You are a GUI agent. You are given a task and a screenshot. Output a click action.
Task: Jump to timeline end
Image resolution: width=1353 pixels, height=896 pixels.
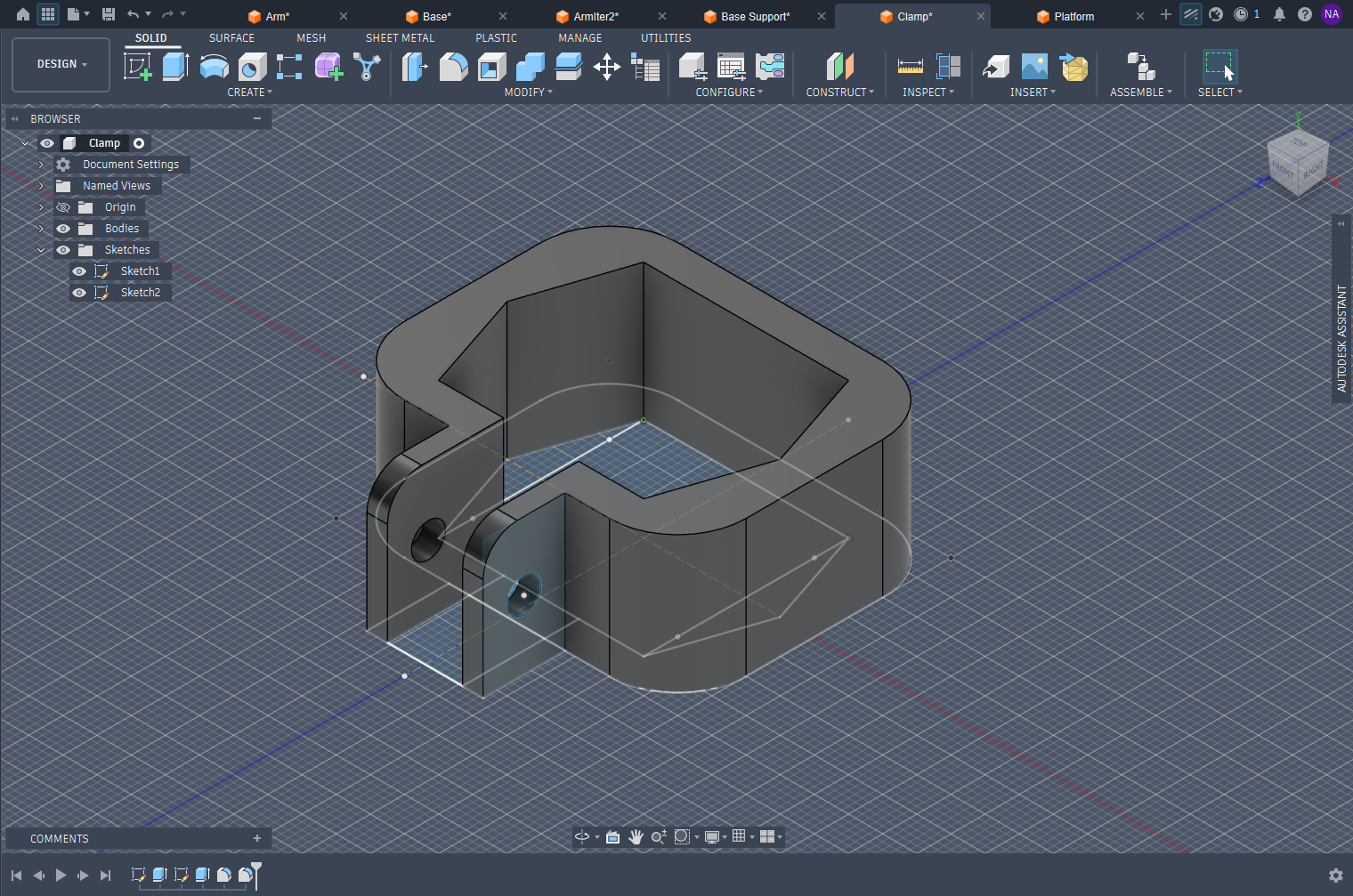(x=105, y=876)
